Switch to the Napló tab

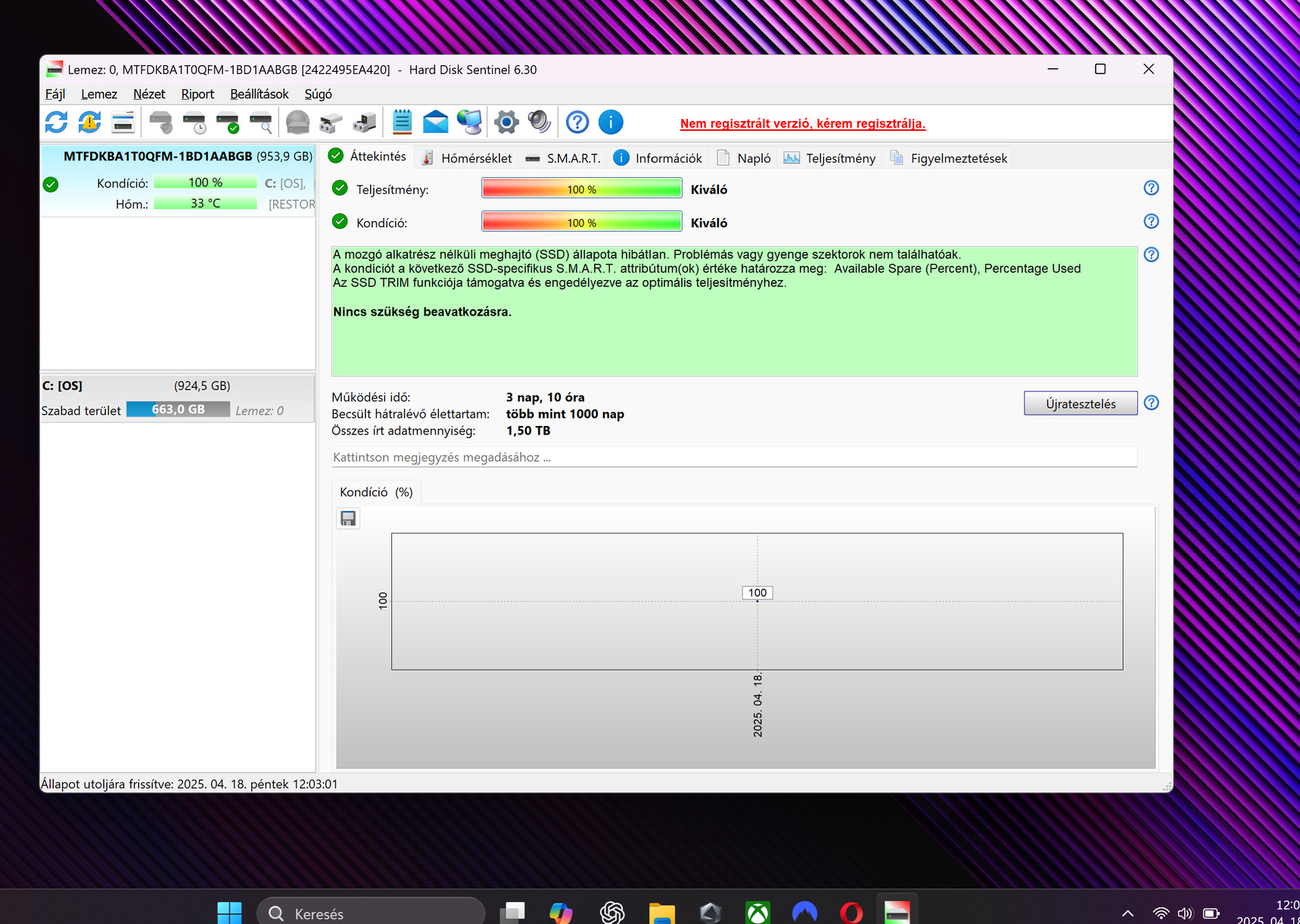pyautogui.click(x=744, y=158)
